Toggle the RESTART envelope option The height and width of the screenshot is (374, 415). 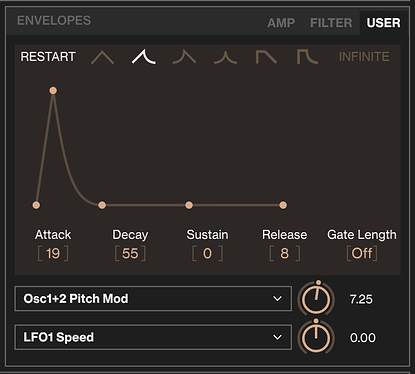[48, 57]
